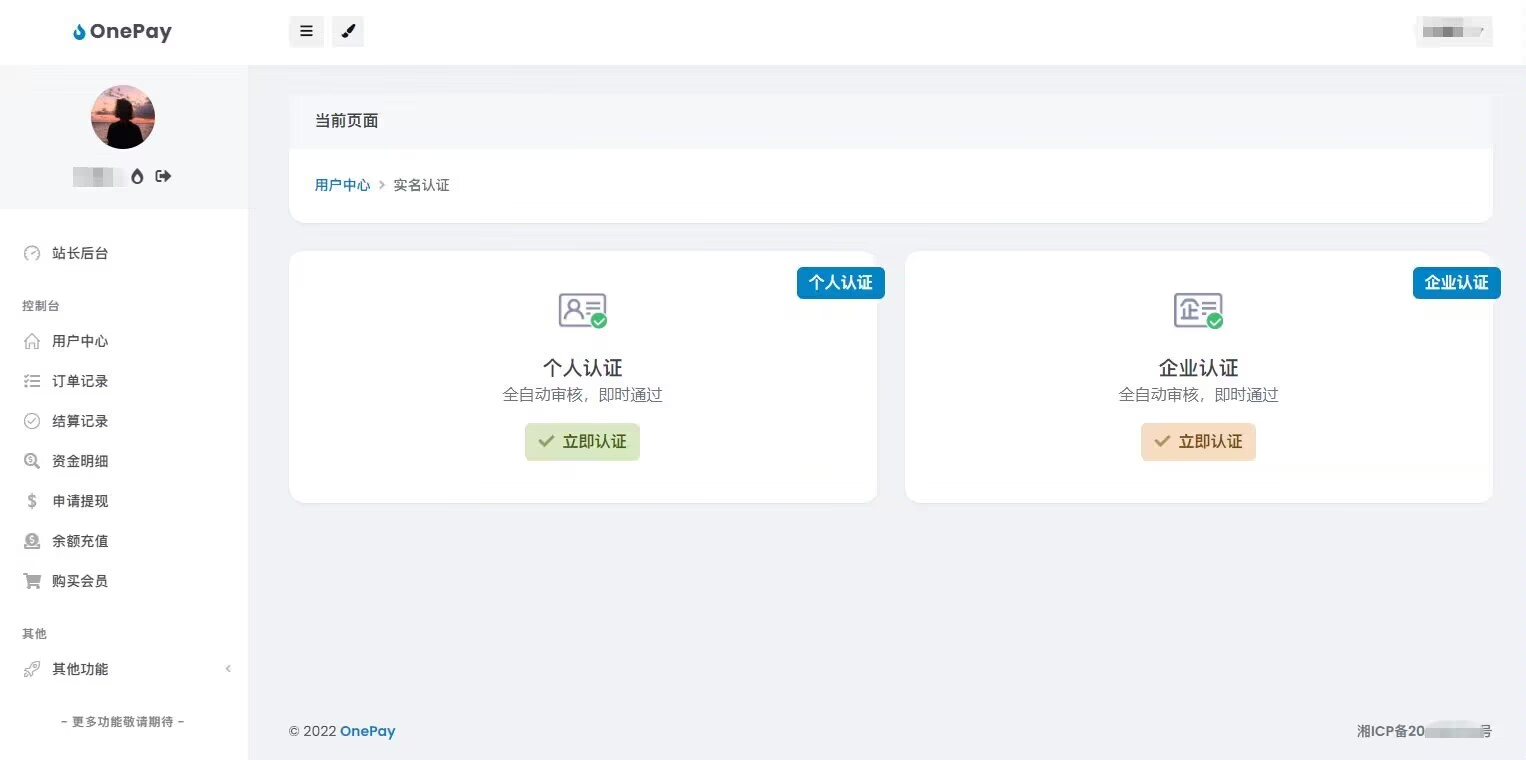Viewport: 1526px width, 760px height.
Task: Toggle the sidebar with the hamburger icon
Action: [306, 31]
